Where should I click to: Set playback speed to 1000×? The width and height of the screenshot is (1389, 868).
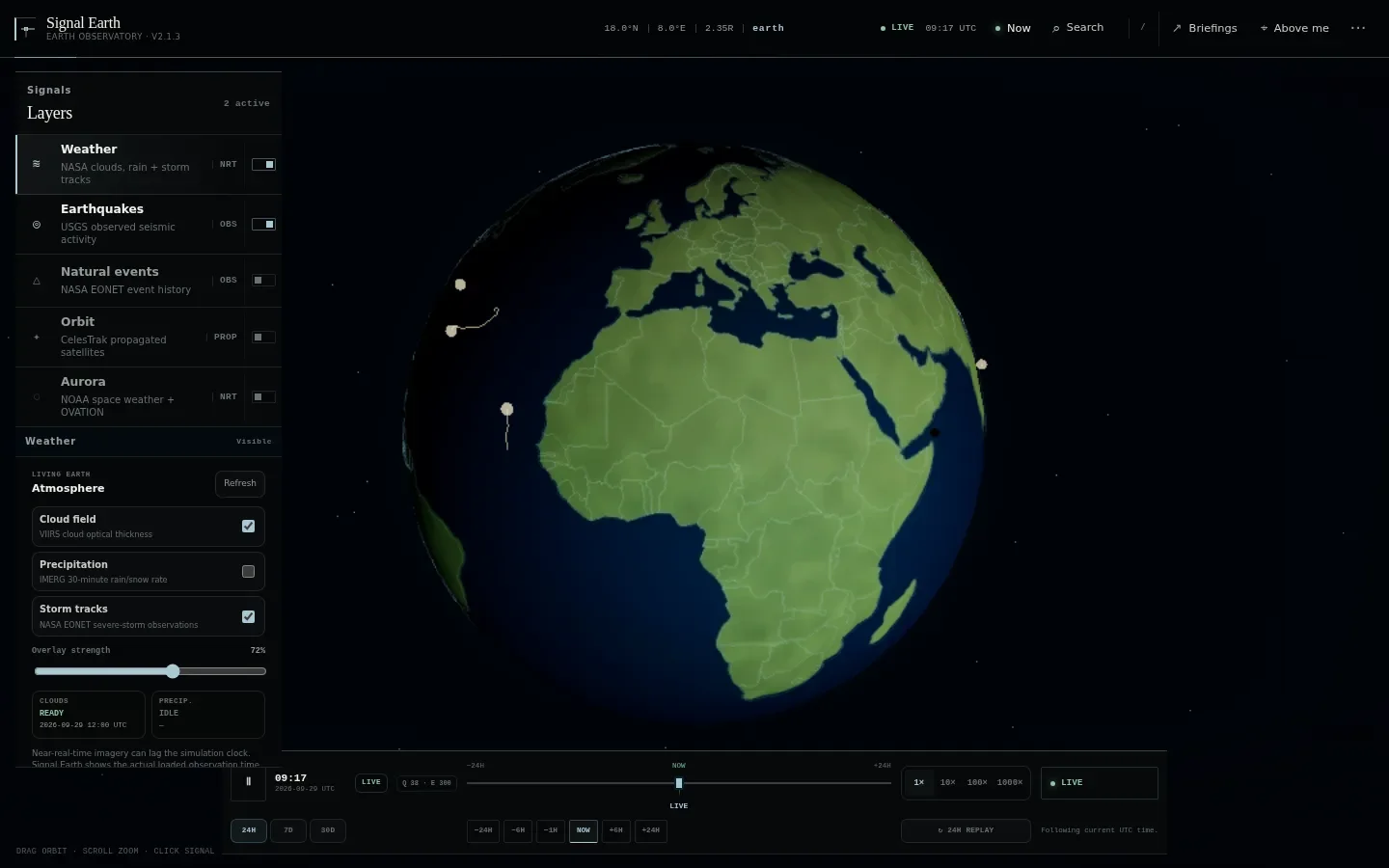pos(1010,783)
